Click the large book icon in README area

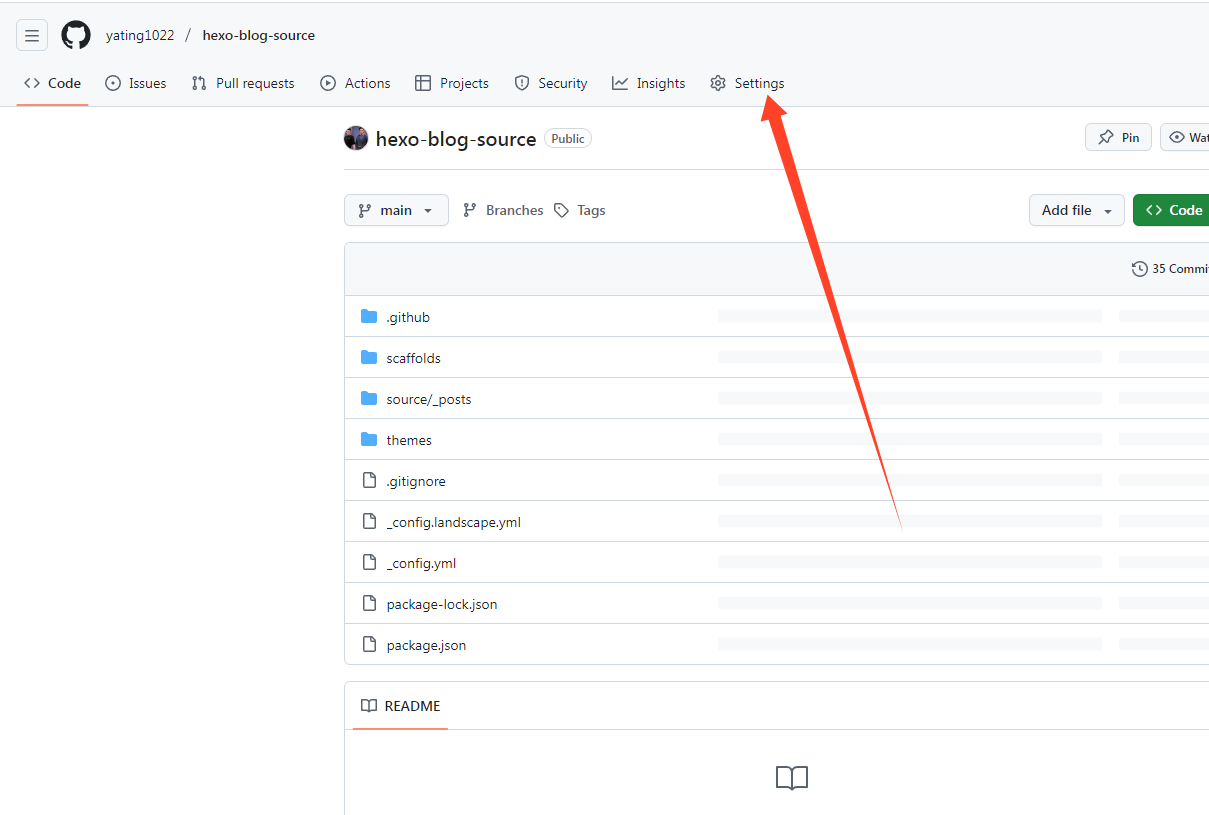tap(792, 778)
